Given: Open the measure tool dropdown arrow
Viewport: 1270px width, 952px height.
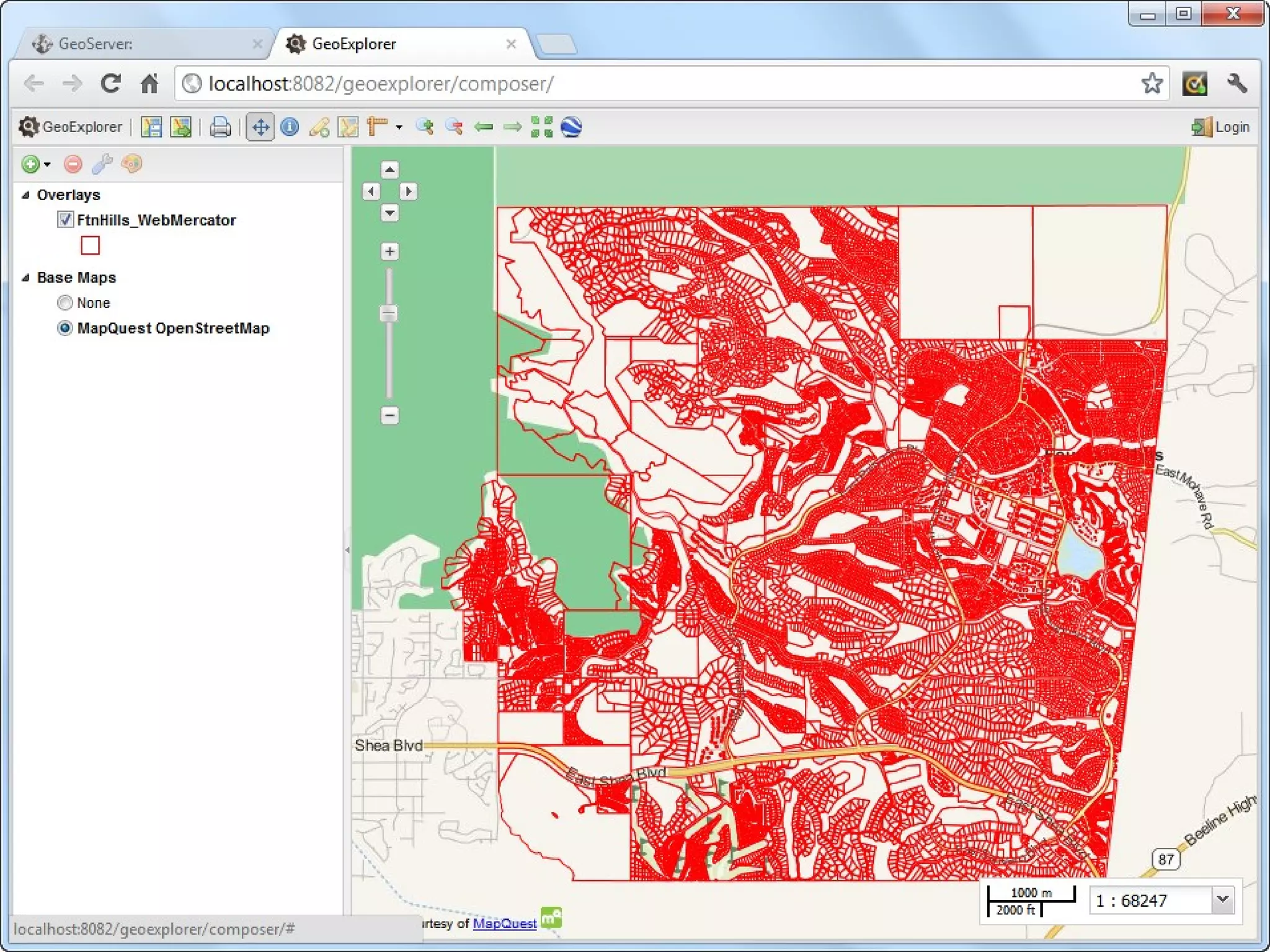Looking at the screenshot, I should click(399, 127).
